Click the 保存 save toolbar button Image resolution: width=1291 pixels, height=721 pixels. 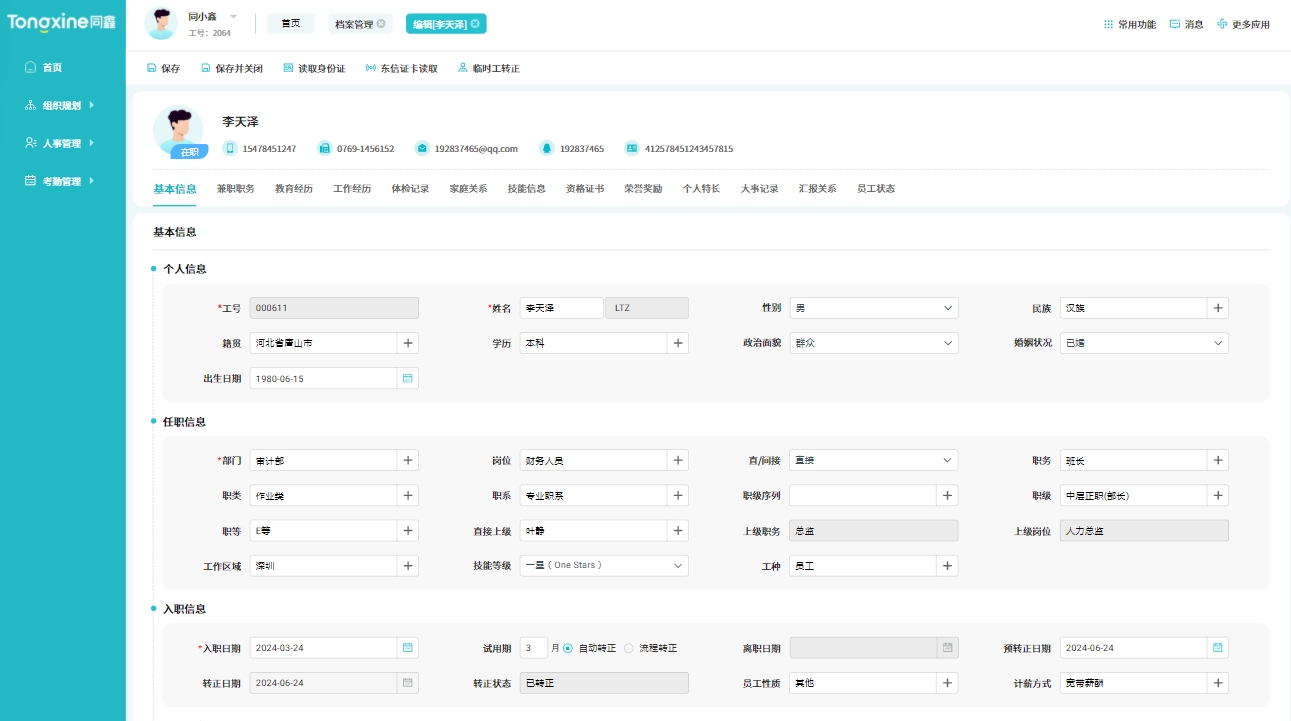(163, 69)
